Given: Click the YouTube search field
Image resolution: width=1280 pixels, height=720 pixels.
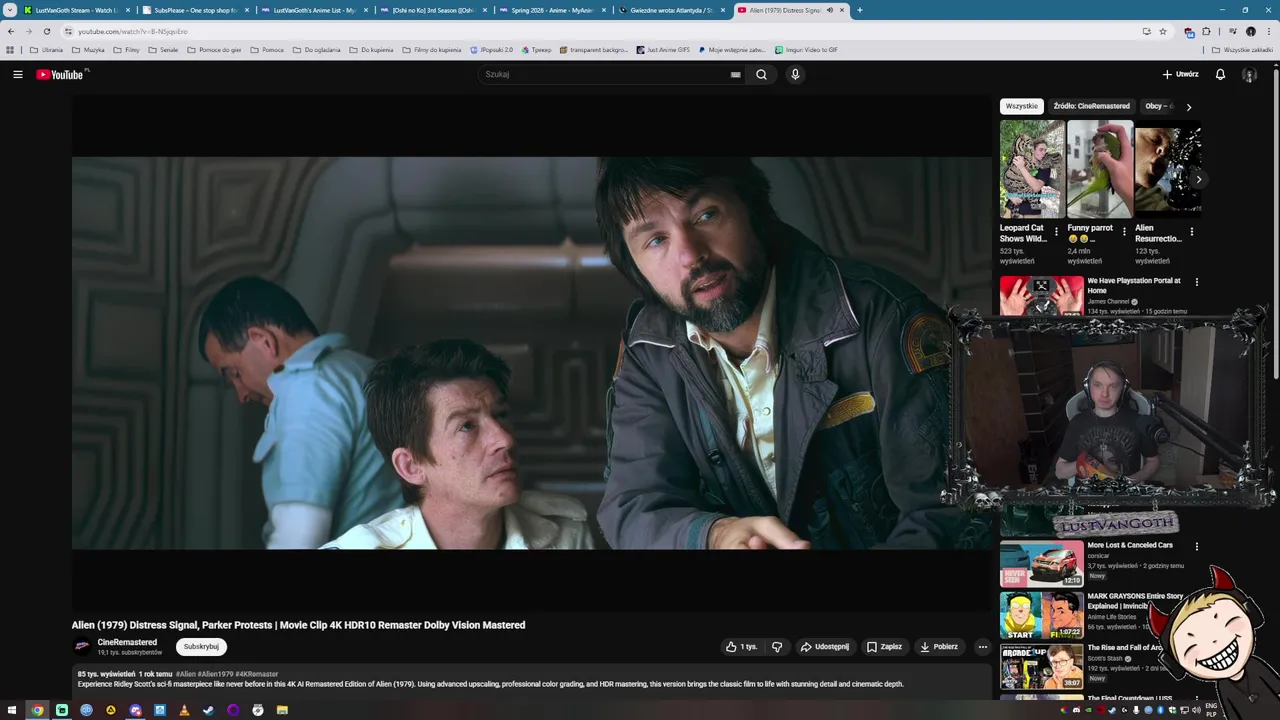Looking at the screenshot, I should point(605,74).
